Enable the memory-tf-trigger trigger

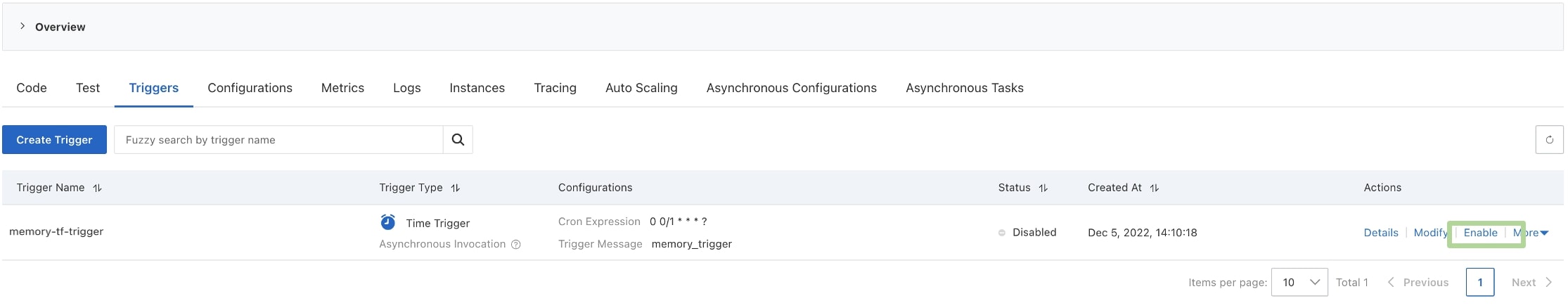[x=1480, y=233]
